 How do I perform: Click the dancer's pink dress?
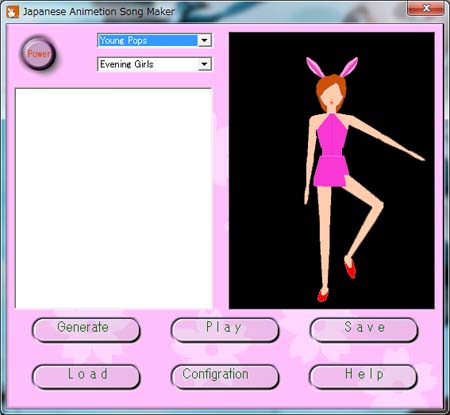pos(331,150)
